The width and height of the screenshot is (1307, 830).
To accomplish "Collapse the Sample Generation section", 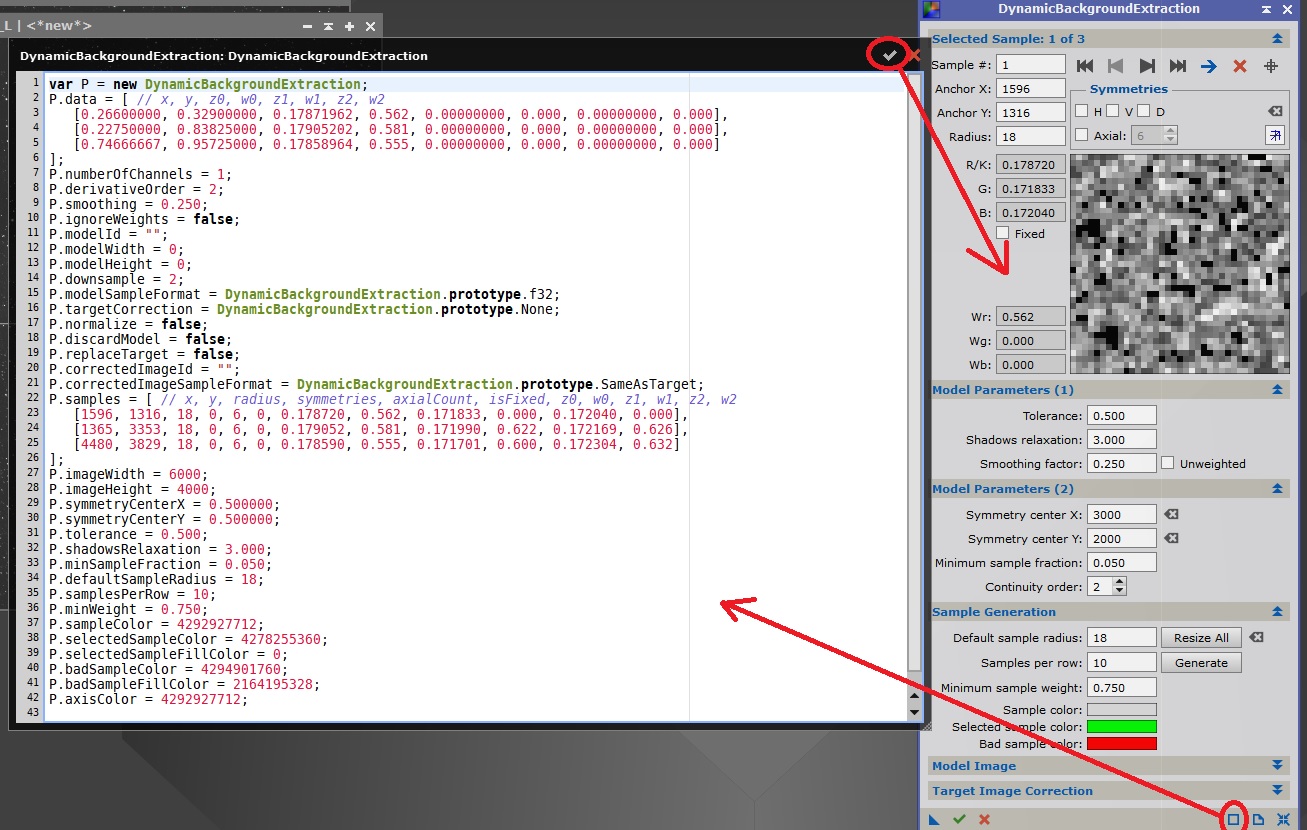I will pyautogui.click(x=1277, y=612).
